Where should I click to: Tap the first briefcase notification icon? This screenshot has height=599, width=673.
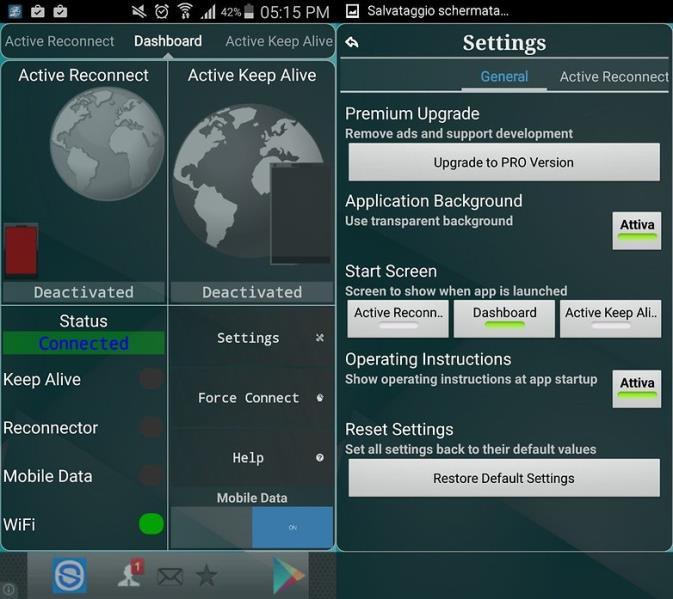coord(38,11)
